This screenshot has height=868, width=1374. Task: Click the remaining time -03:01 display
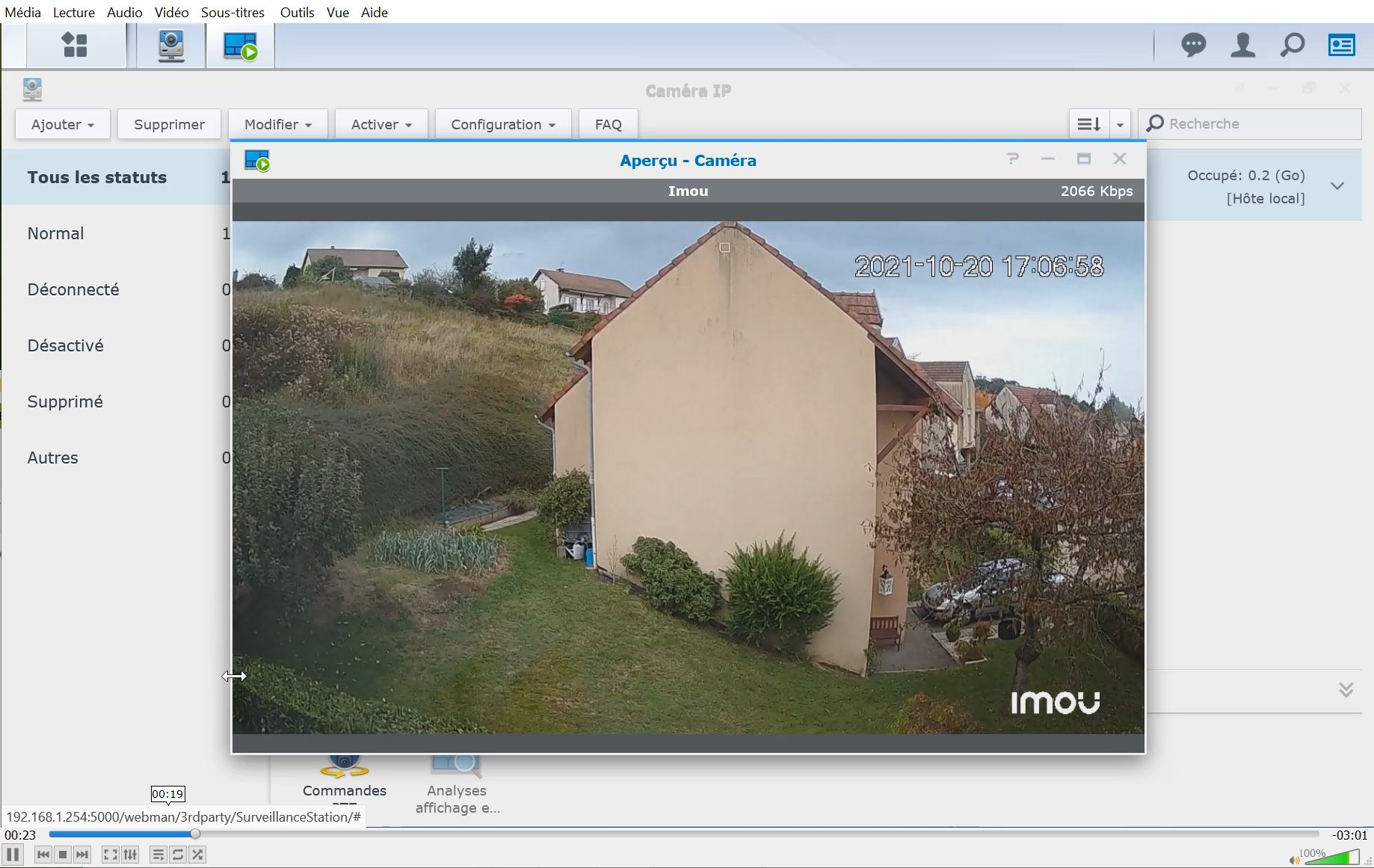[x=1349, y=835]
